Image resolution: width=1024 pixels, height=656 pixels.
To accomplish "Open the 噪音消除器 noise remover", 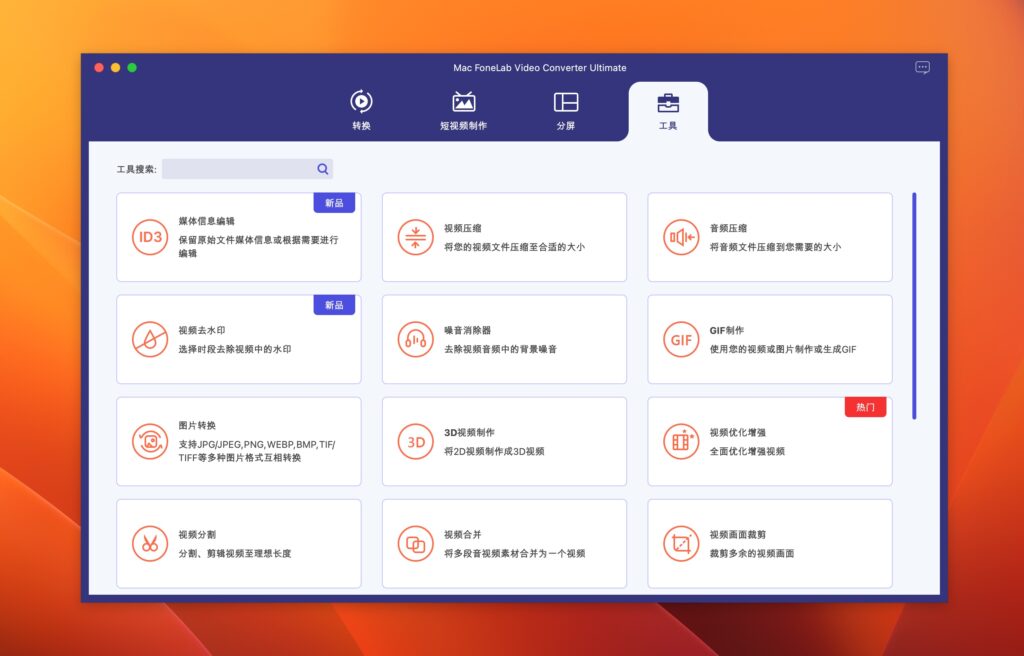I will point(504,339).
